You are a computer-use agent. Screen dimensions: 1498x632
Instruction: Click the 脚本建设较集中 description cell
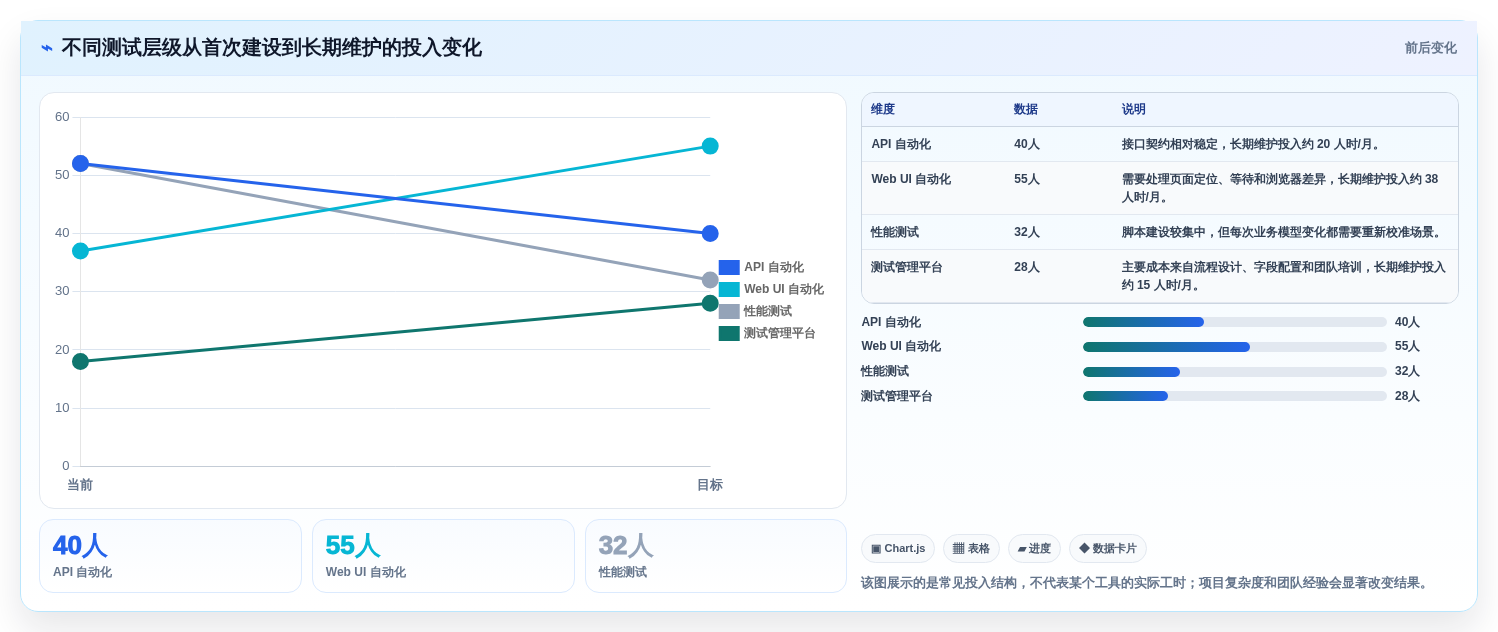click(1283, 232)
